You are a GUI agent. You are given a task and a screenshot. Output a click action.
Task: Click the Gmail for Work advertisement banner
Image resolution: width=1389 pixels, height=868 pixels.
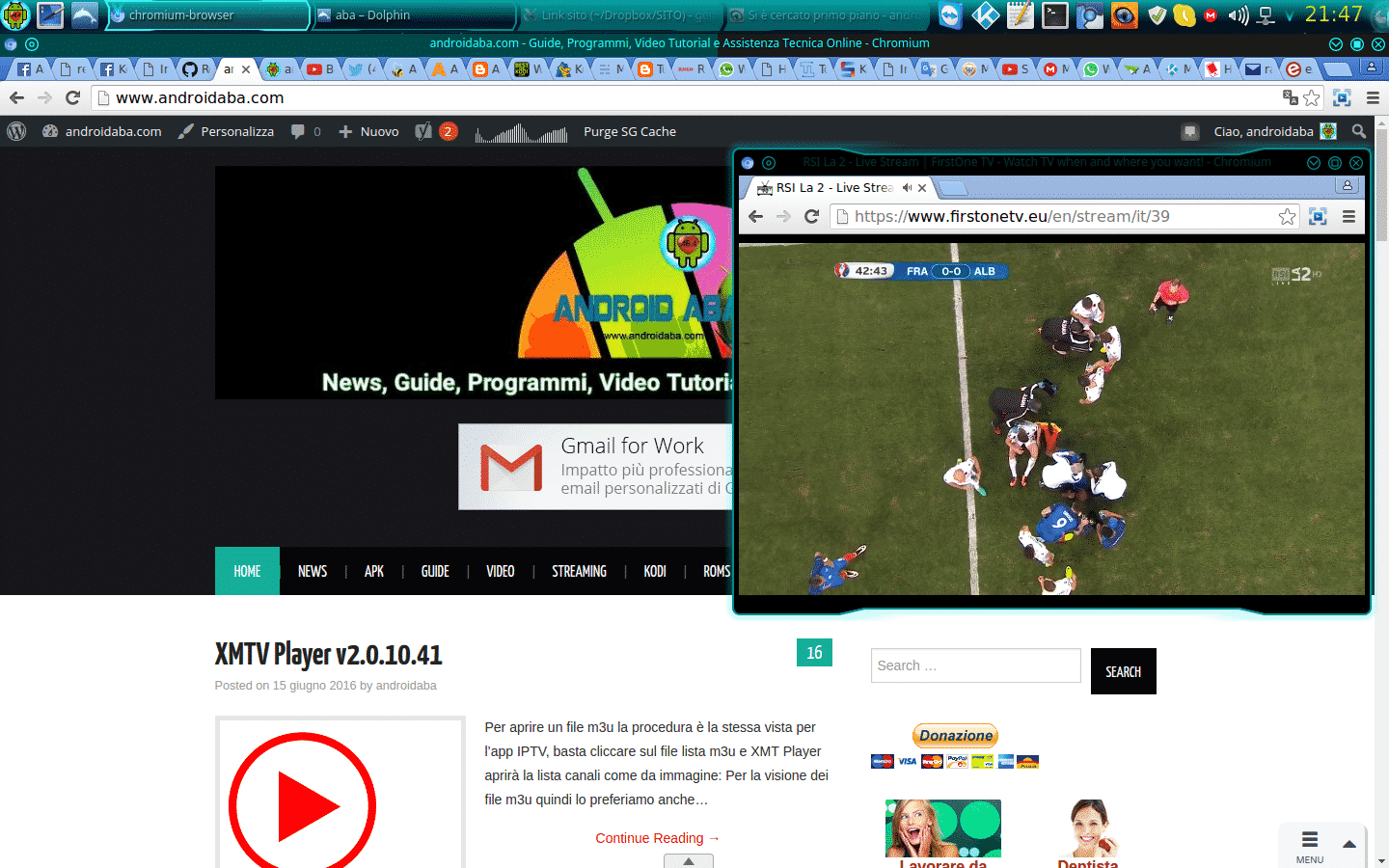(x=595, y=467)
